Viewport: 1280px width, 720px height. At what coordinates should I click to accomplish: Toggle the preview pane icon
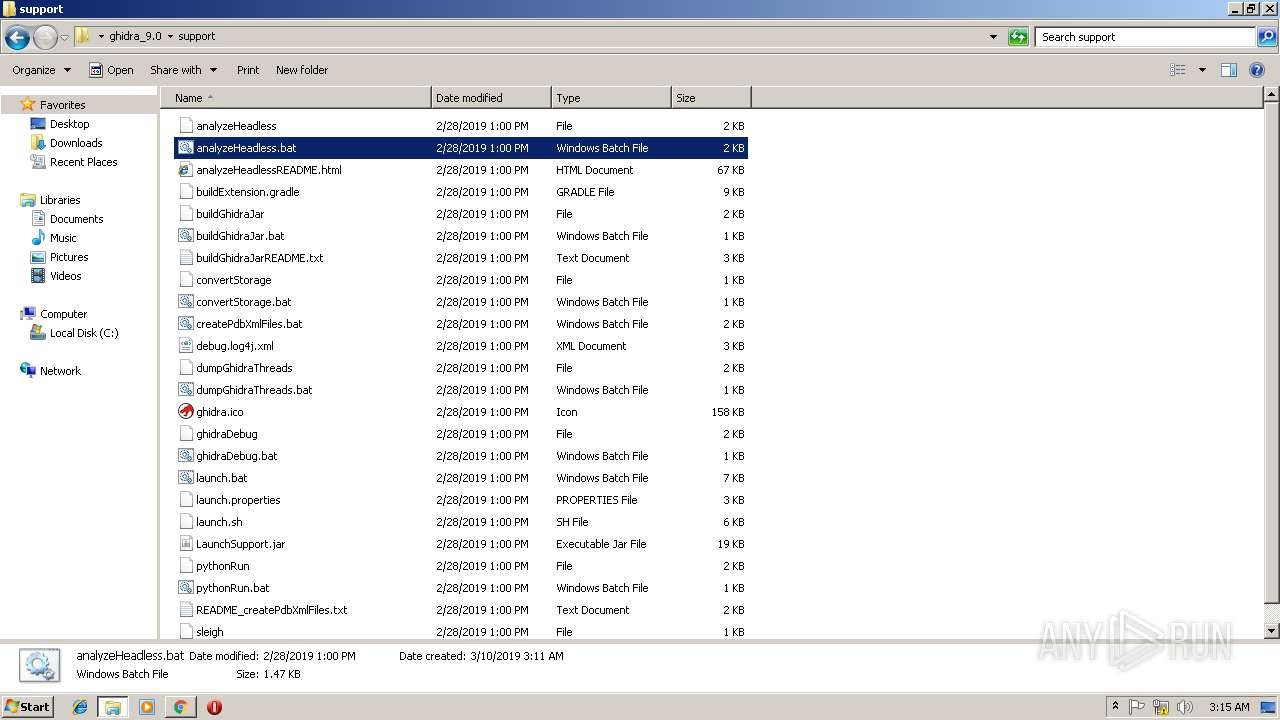(1229, 70)
